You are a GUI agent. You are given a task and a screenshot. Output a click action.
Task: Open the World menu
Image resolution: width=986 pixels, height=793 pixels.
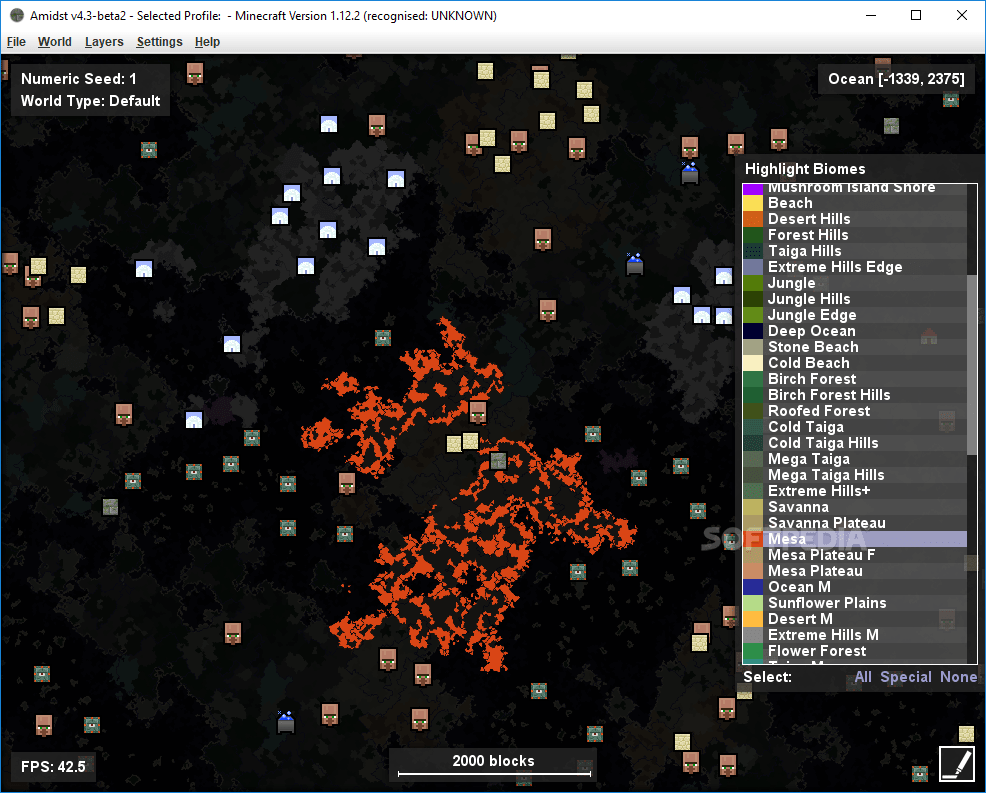tap(55, 42)
